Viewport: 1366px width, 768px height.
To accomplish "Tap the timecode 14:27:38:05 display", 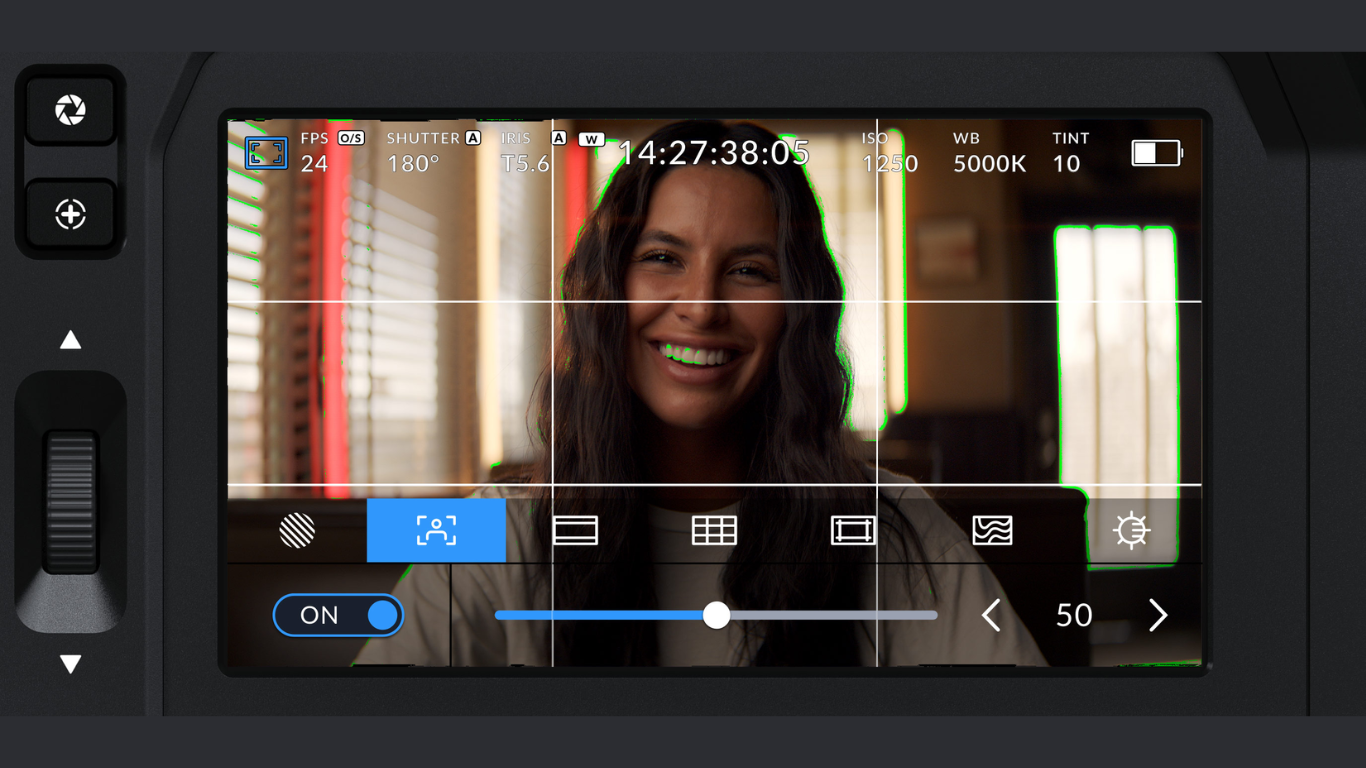I will pyautogui.click(x=714, y=153).
